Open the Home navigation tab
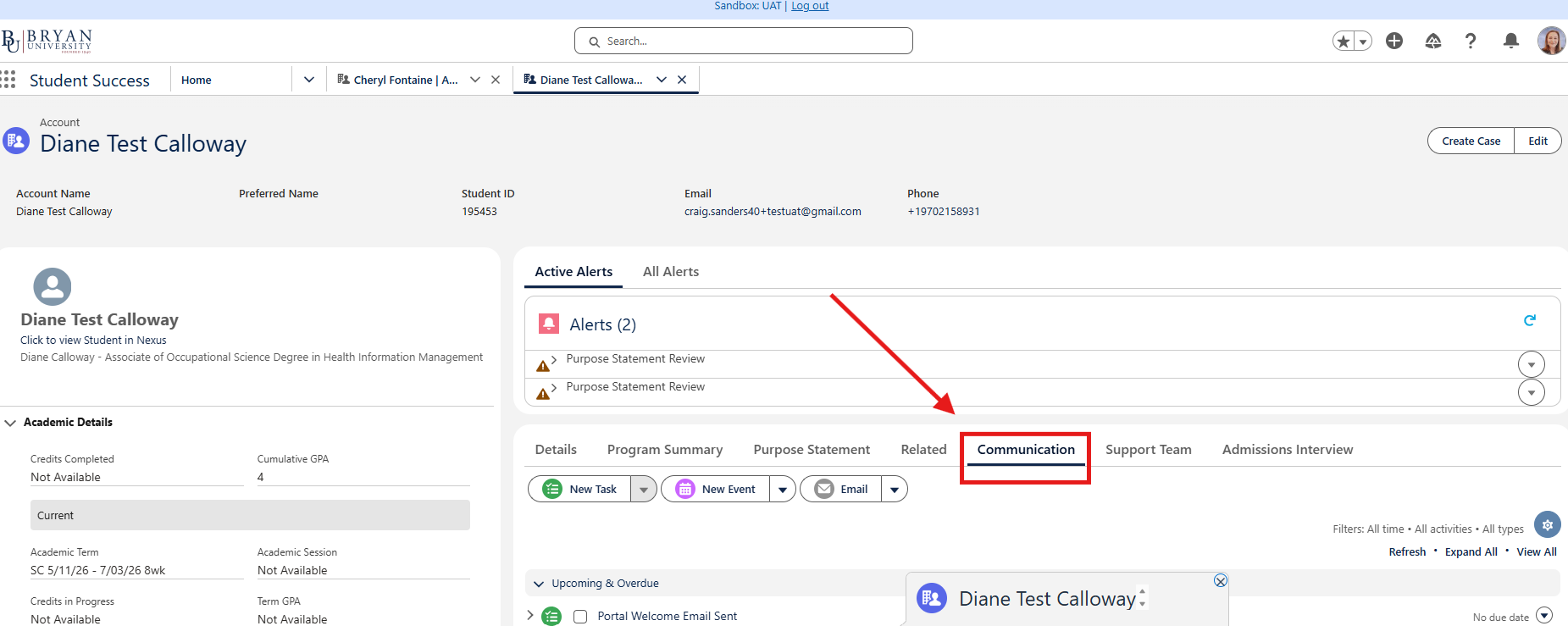 point(197,80)
